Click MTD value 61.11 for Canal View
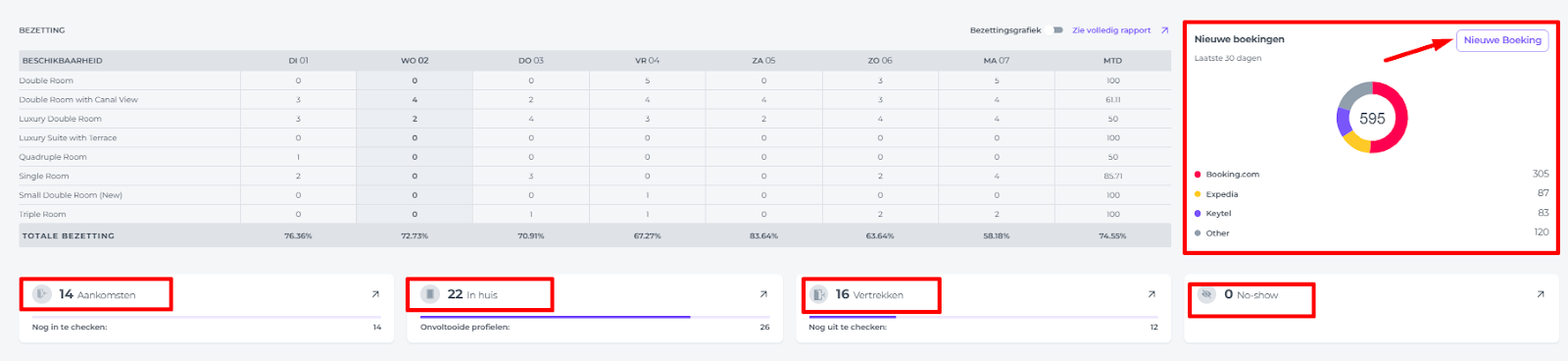1568x361 pixels. coord(1112,100)
